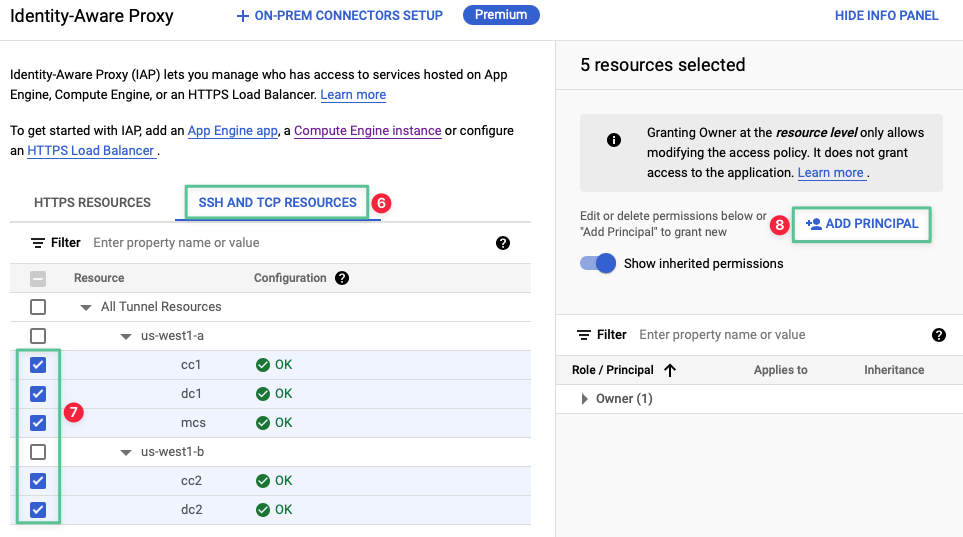
Task: Collapse the All Tunnel Resources tree
Action: (x=86, y=308)
